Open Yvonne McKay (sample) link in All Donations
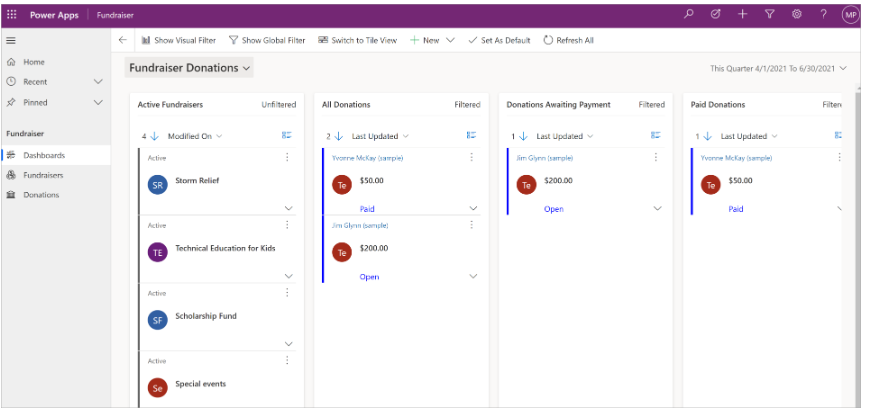This screenshot has height=417, width=871. [368, 158]
